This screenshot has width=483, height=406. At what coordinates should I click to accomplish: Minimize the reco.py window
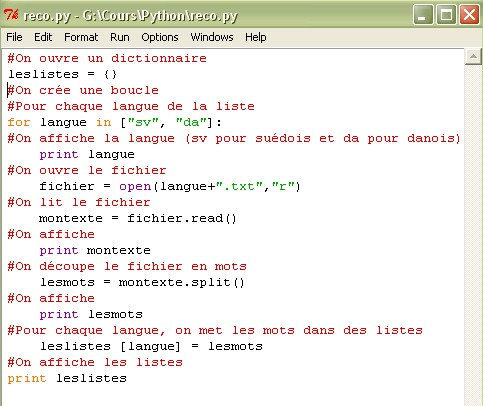point(423,15)
